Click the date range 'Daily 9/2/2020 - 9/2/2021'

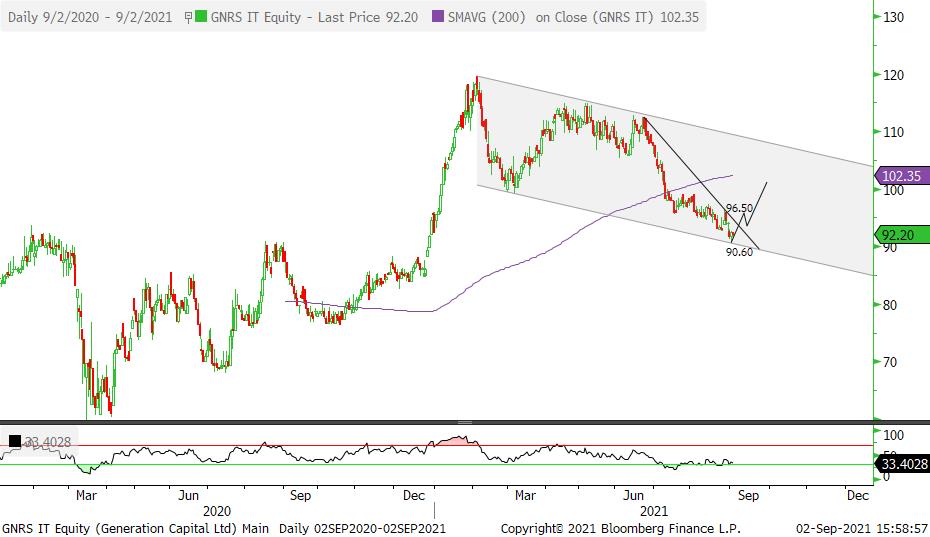pyautogui.click(x=90, y=17)
